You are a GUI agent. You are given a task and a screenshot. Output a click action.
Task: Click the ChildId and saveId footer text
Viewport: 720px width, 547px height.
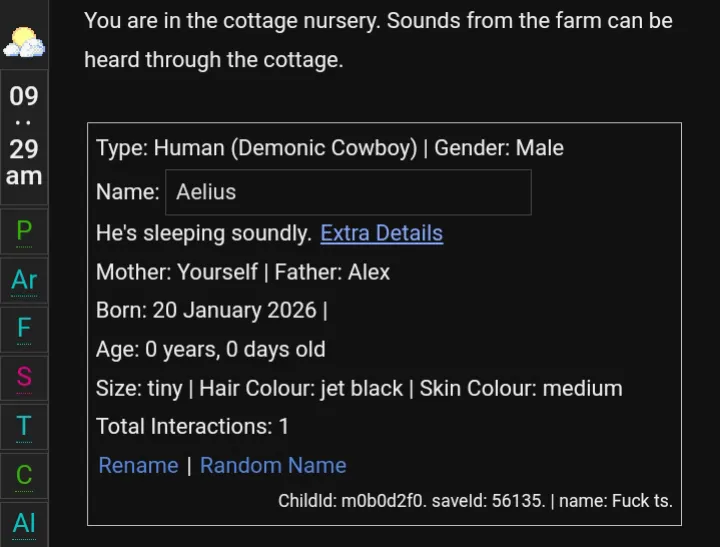pos(475,500)
